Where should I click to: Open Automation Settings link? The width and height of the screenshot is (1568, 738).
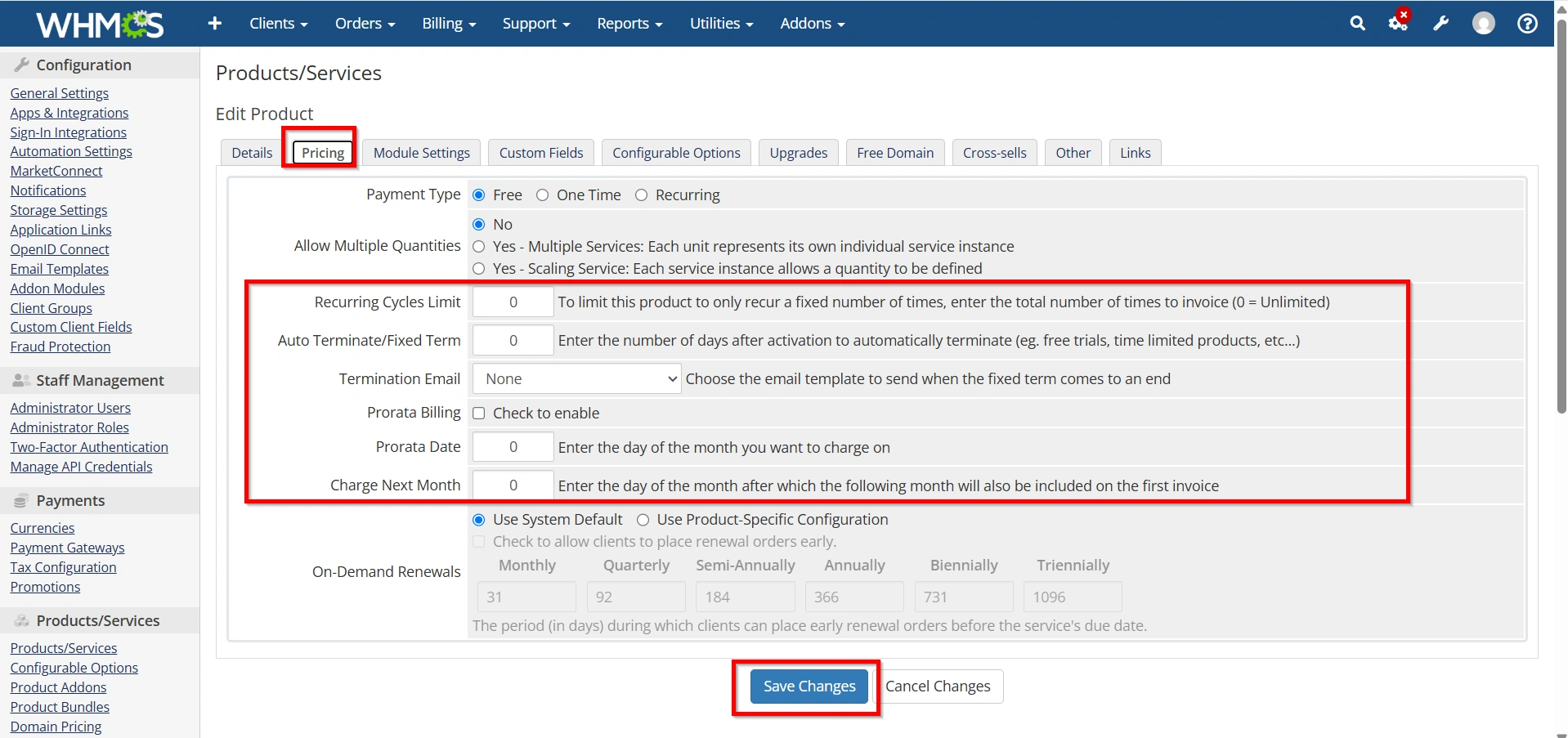(71, 151)
